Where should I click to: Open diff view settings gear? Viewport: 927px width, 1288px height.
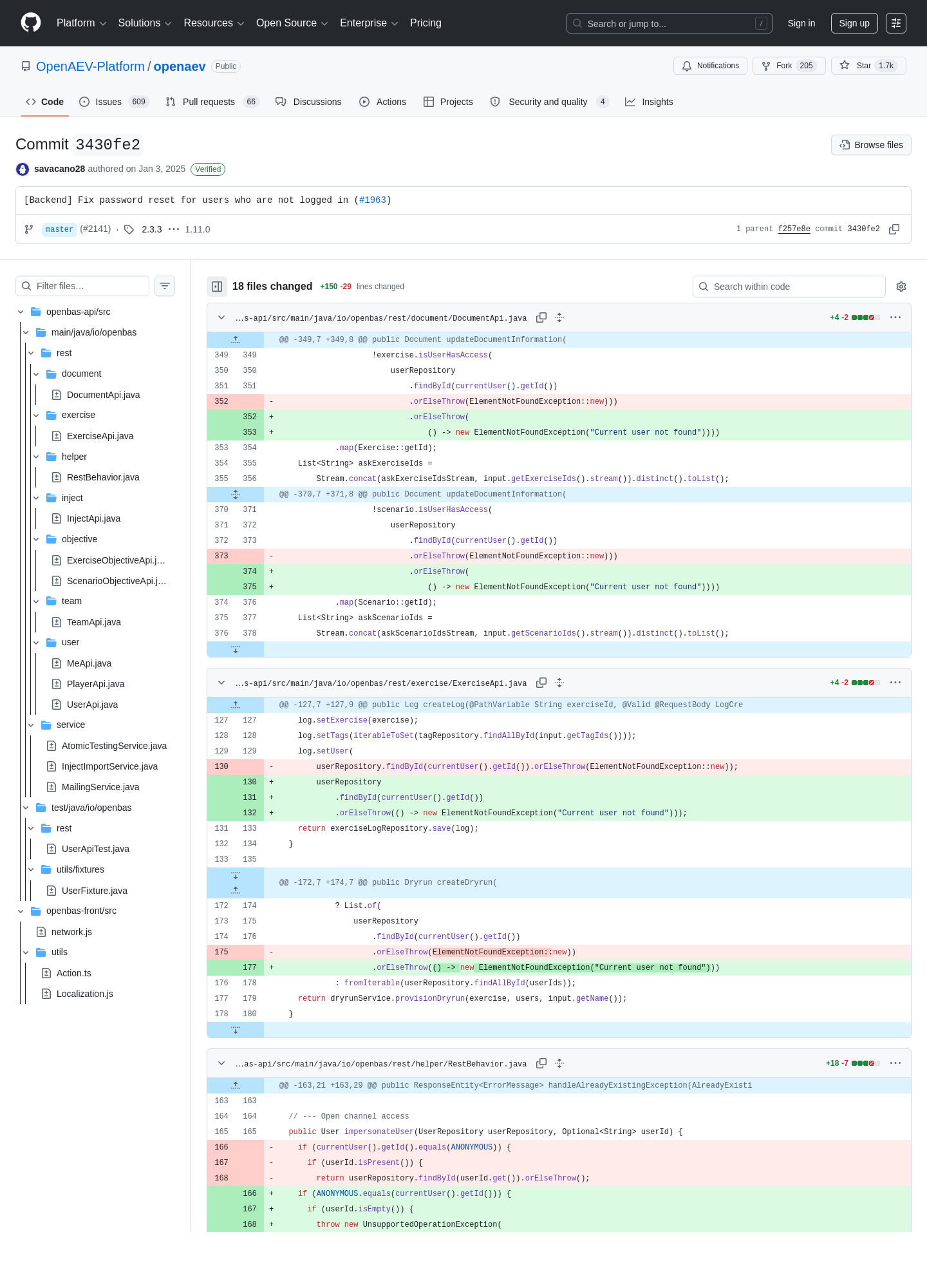pyautogui.click(x=901, y=287)
